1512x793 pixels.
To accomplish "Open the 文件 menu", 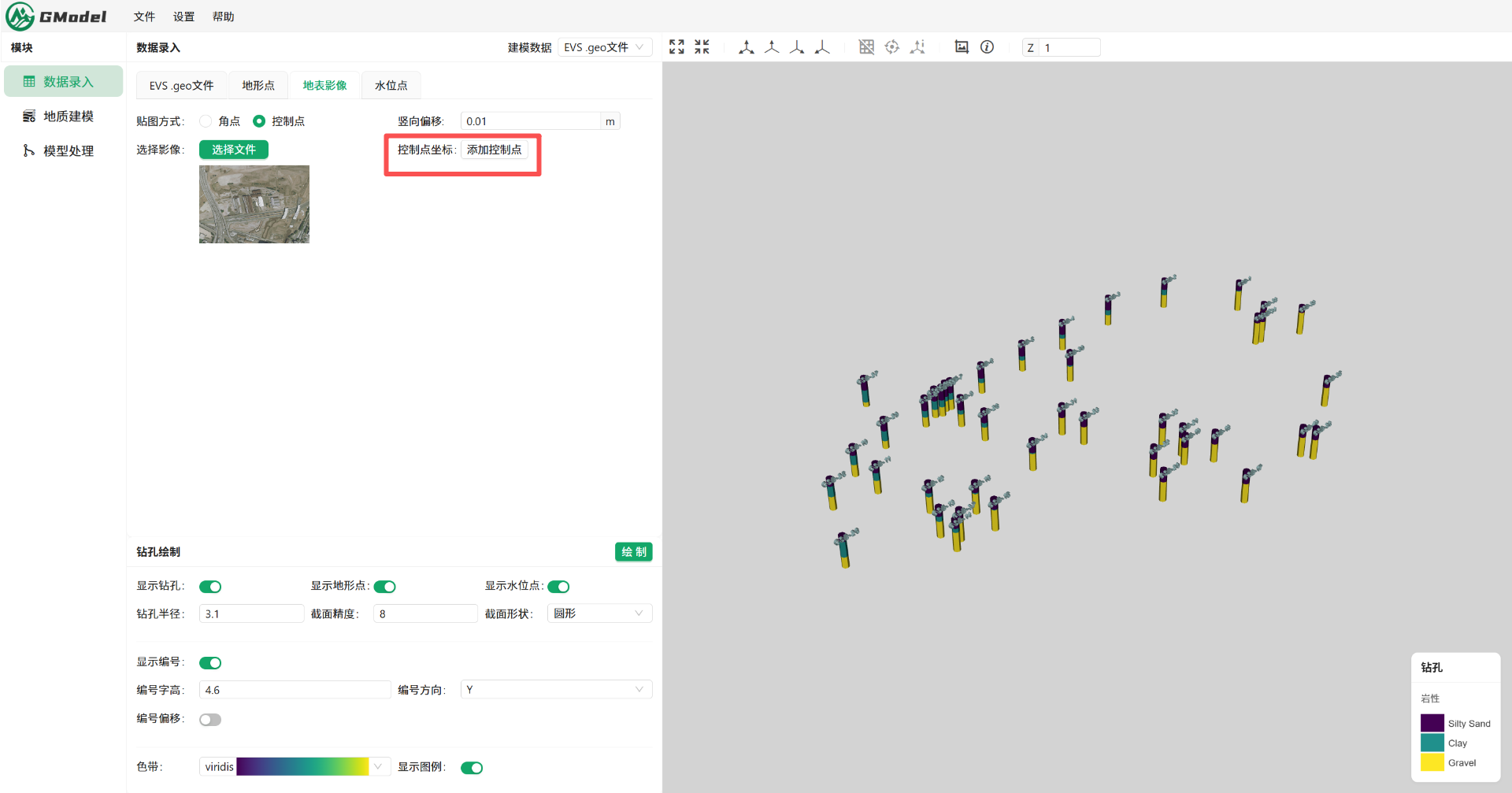I will 144,17.
